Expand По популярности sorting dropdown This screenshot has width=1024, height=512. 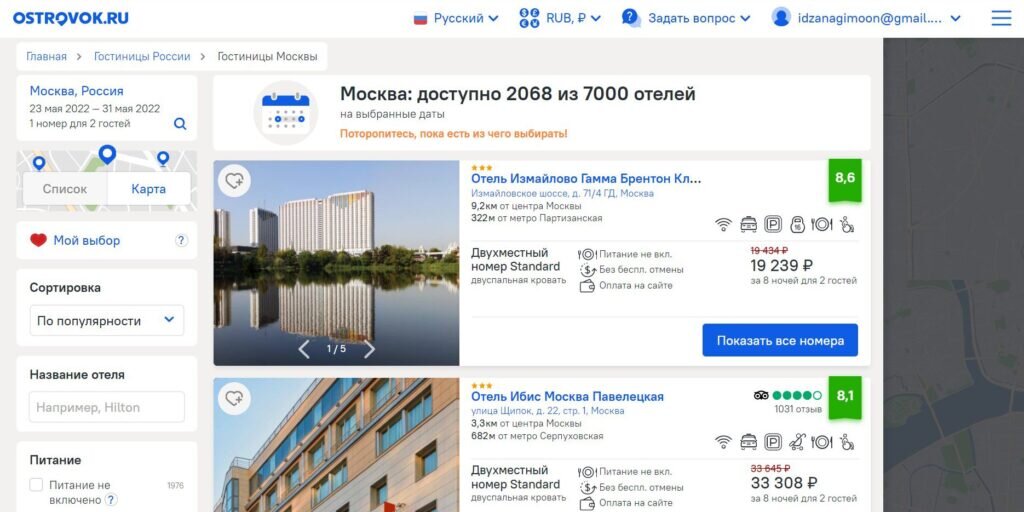pos(106,321)
